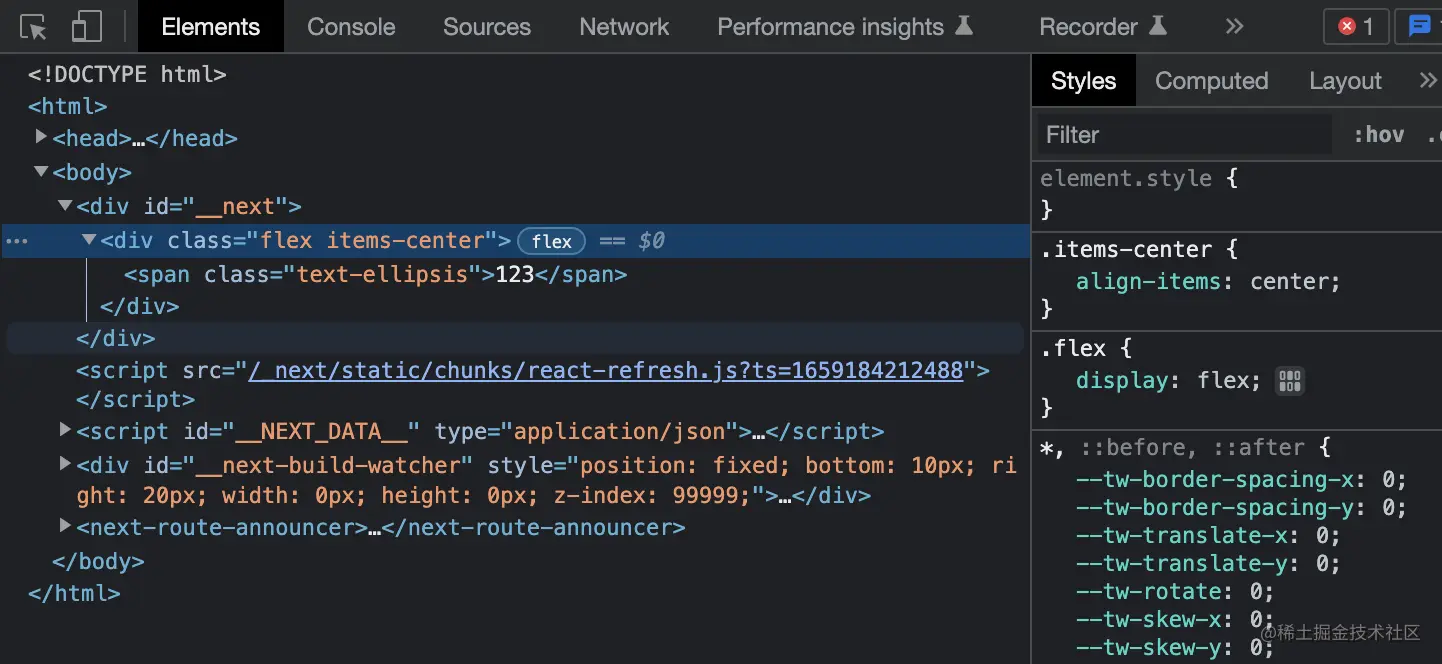Toggle the flex badge on the div

pos(551,241)
